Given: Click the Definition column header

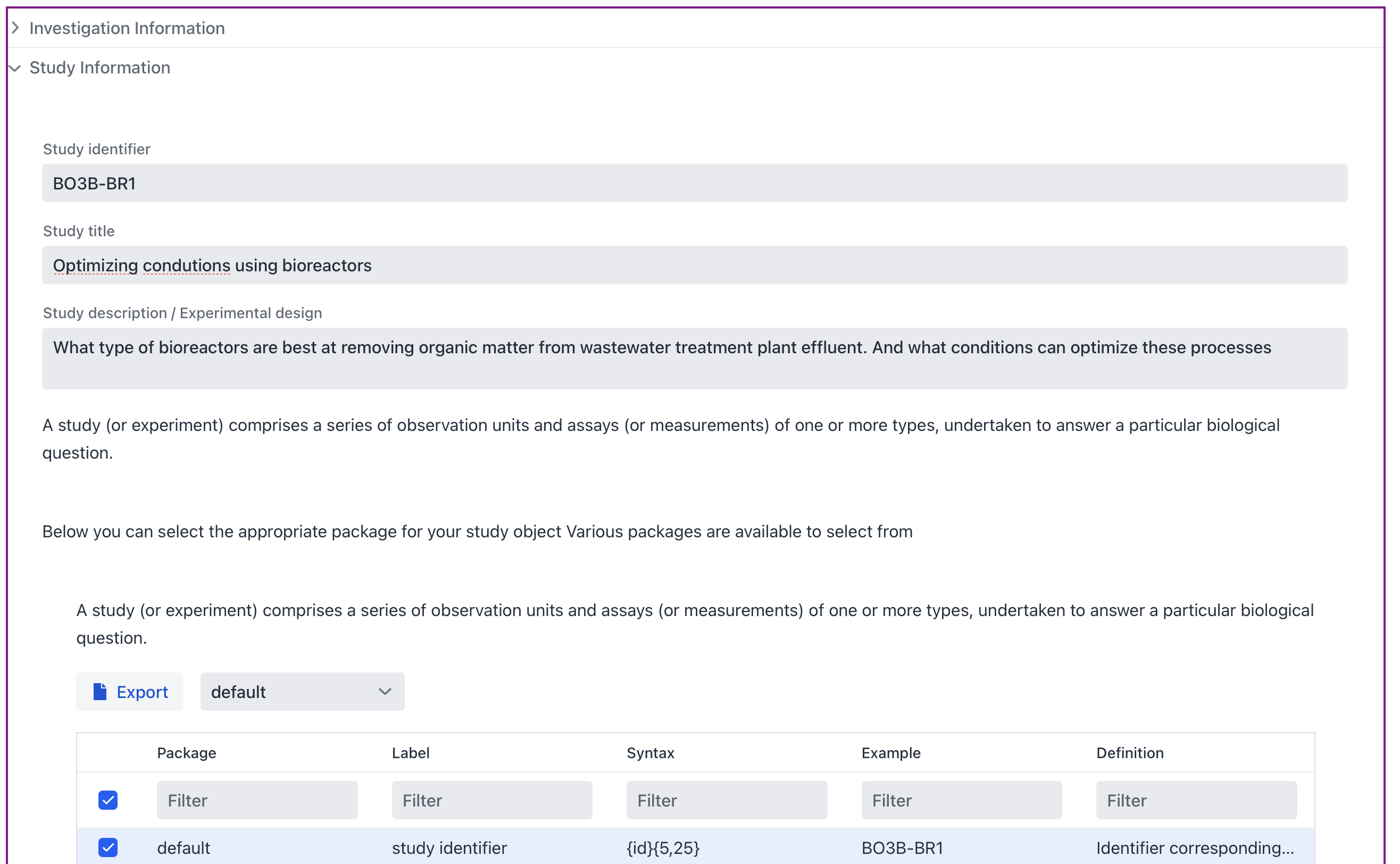Looking at the screenshot, I should pos(1129,753).
